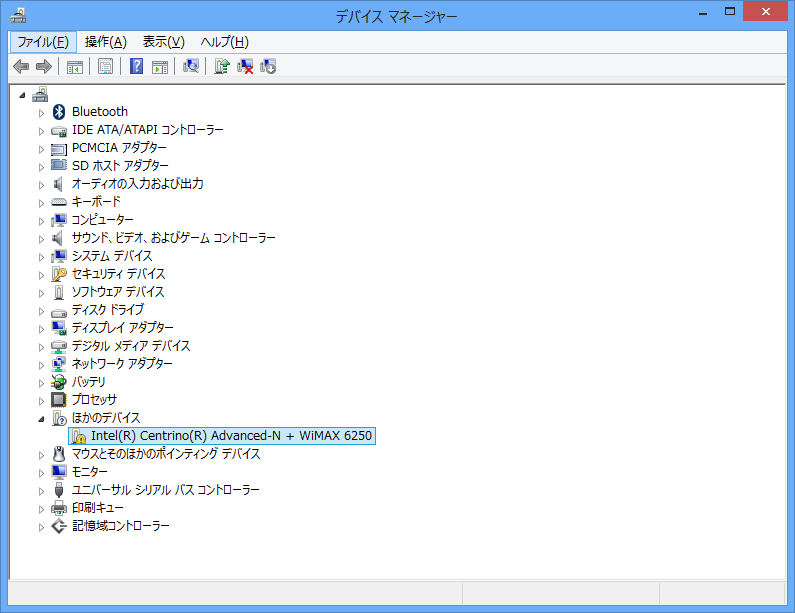Viewport: 795px width, 613px height.
Task: Click the Bluetooth category icon
Action: tap(59, 112)
